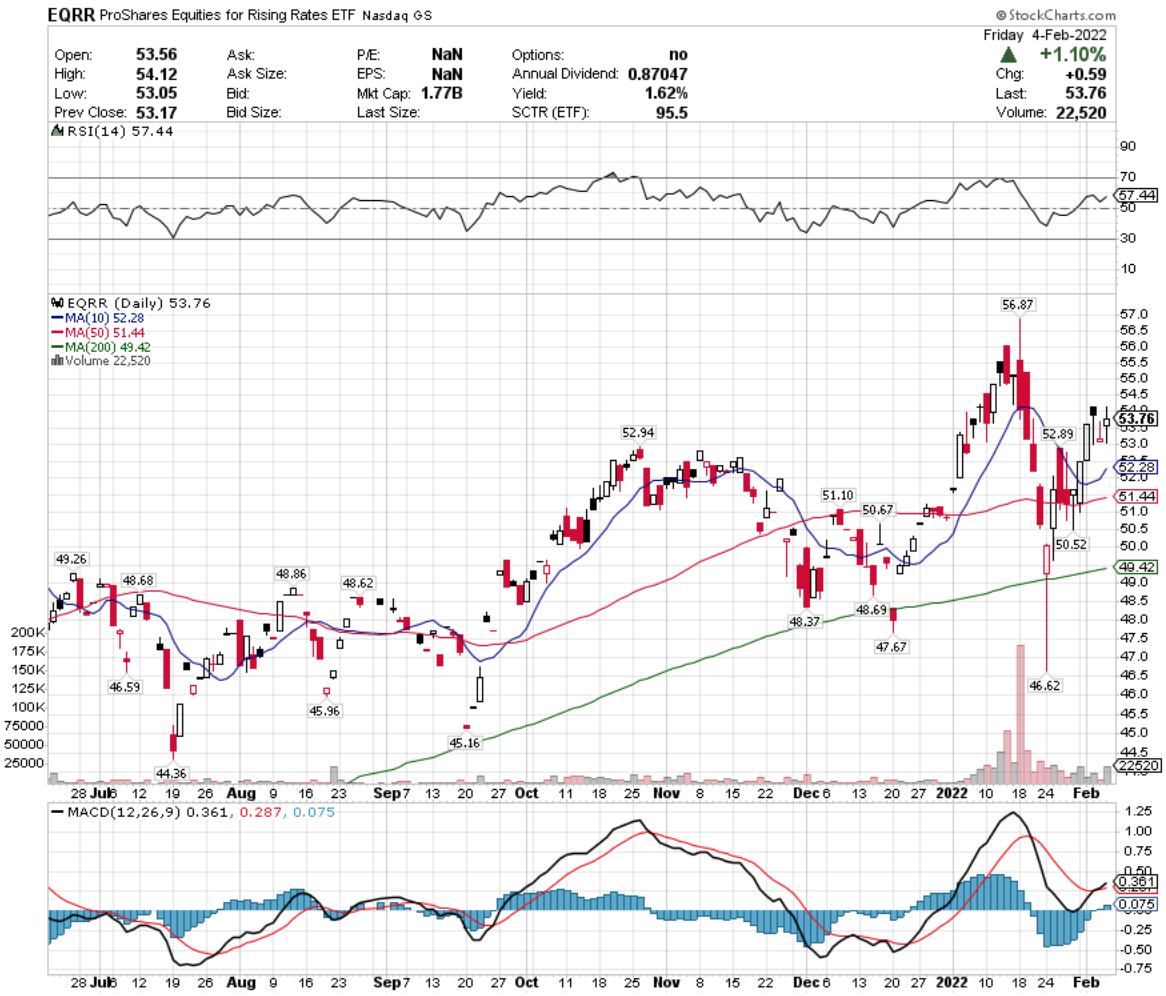Click the 50.52 price label

tap(1071, 544)
